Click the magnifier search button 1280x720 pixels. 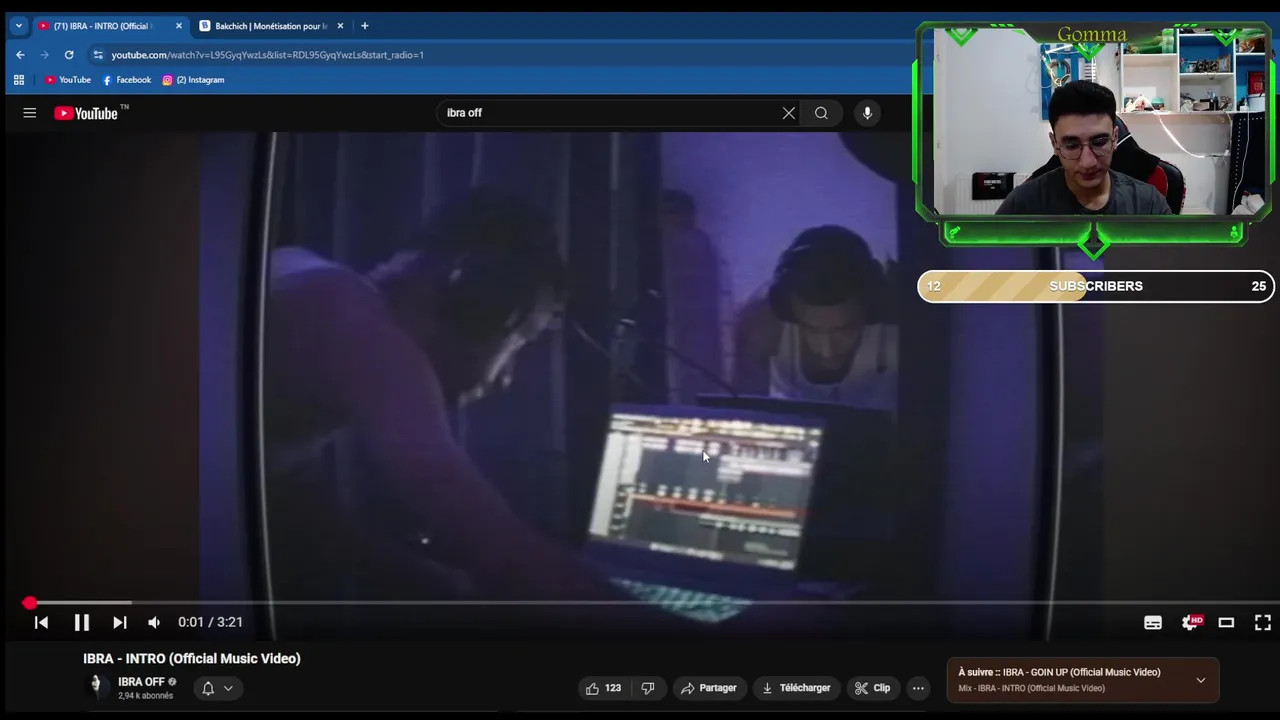(821, 113)
